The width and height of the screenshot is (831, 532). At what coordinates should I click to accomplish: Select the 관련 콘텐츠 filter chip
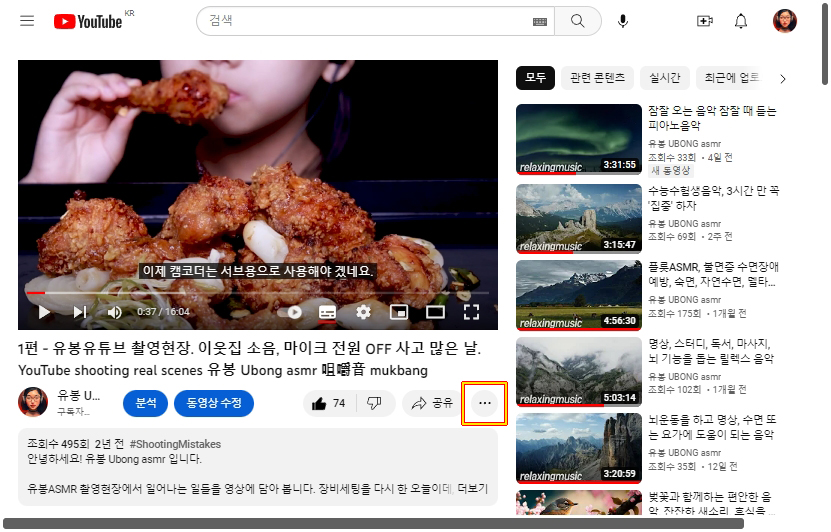[597, 78]
